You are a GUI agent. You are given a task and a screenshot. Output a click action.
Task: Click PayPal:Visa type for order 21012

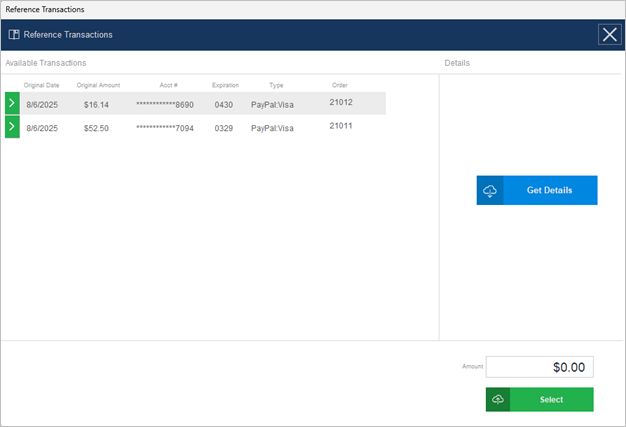coord(272,105)
